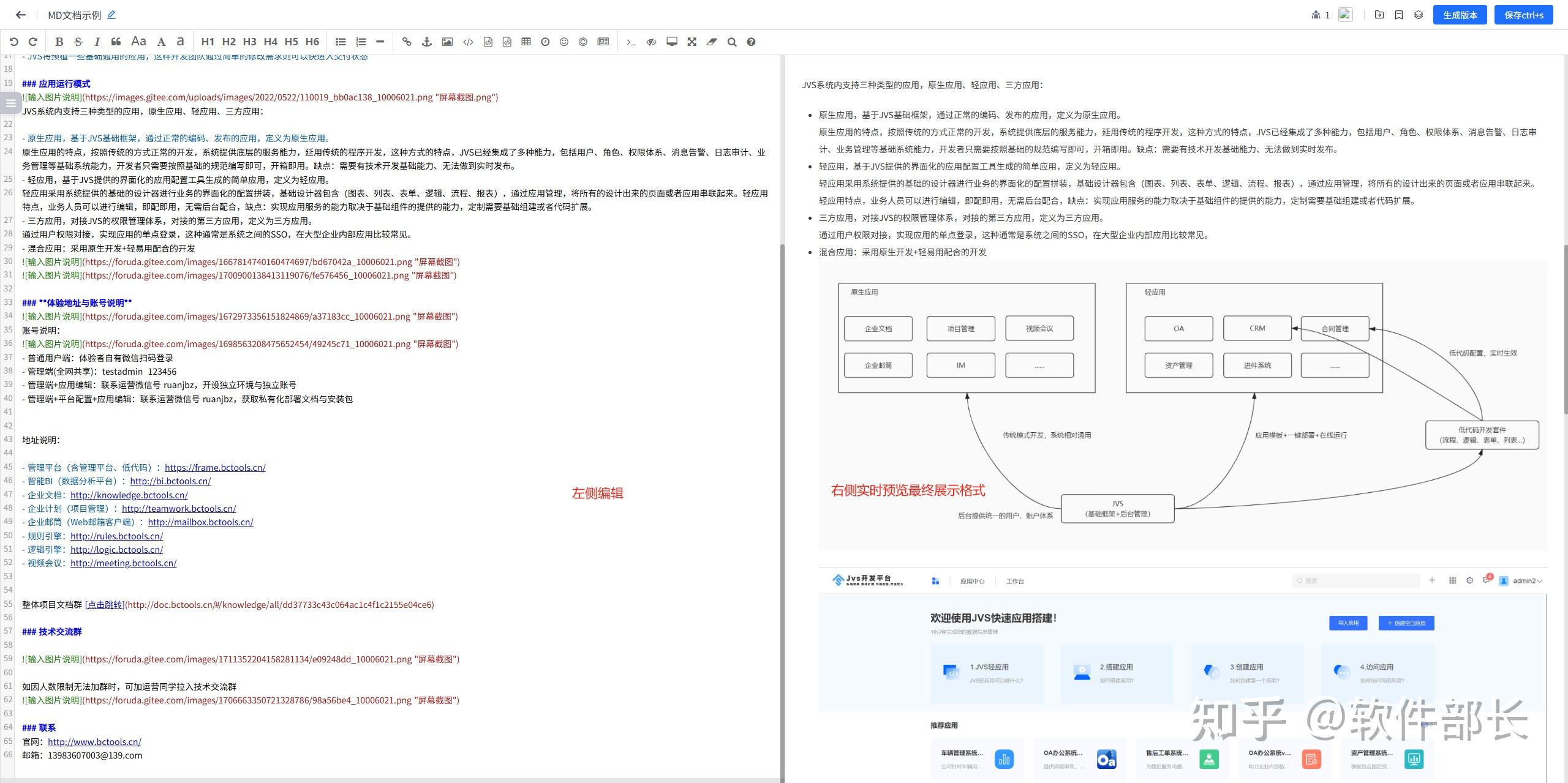The image size is (1568, 783).
Task: Insert a table with the grid icon
Action: [526, 42]
